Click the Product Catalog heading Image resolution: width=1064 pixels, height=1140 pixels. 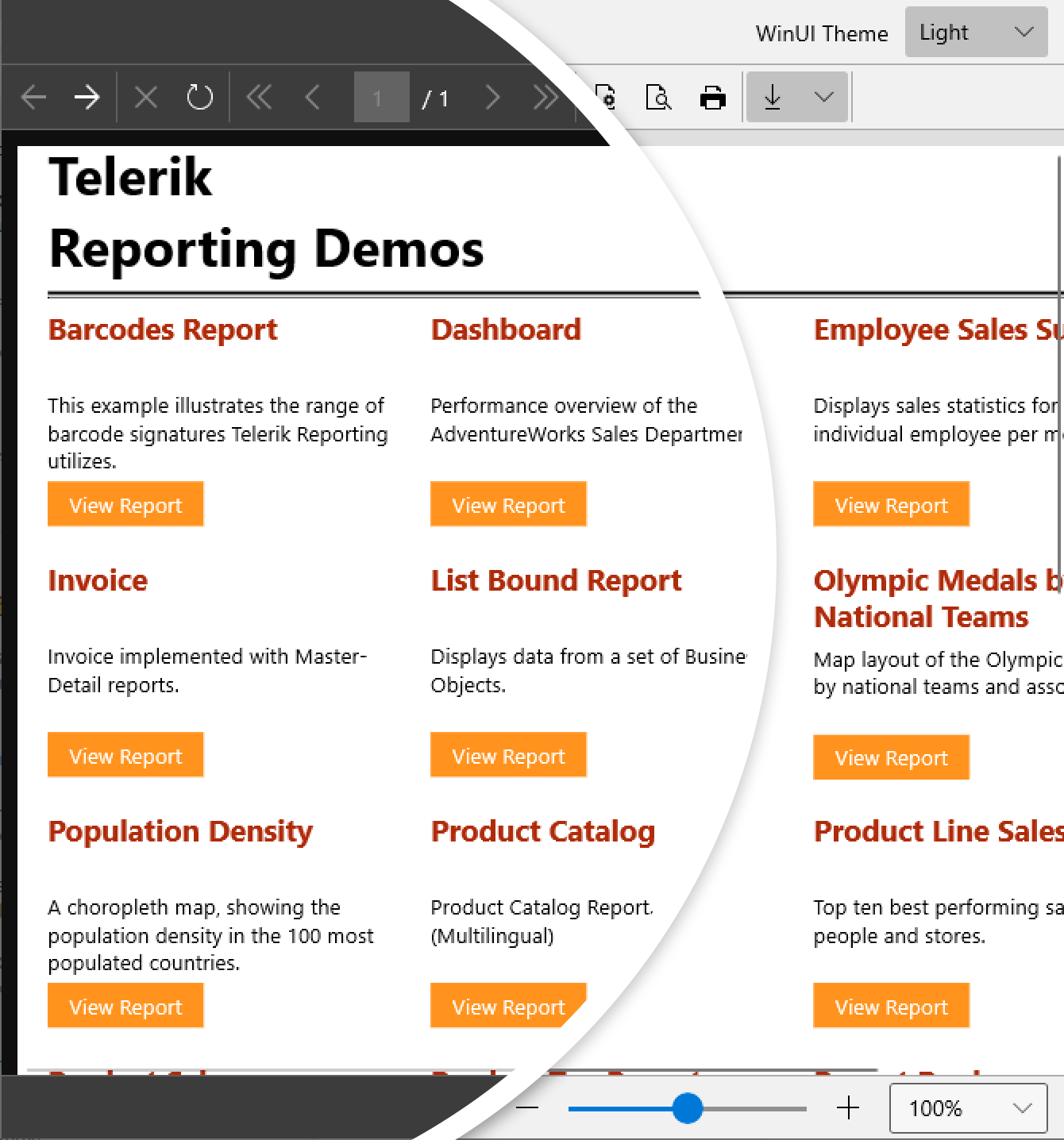click(x=543, y=832)
